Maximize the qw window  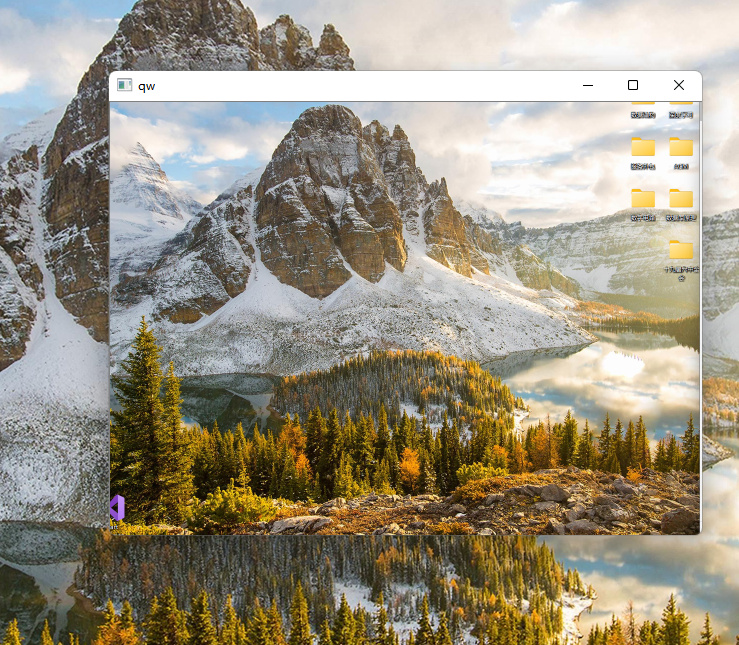click(x=633, y=85)
